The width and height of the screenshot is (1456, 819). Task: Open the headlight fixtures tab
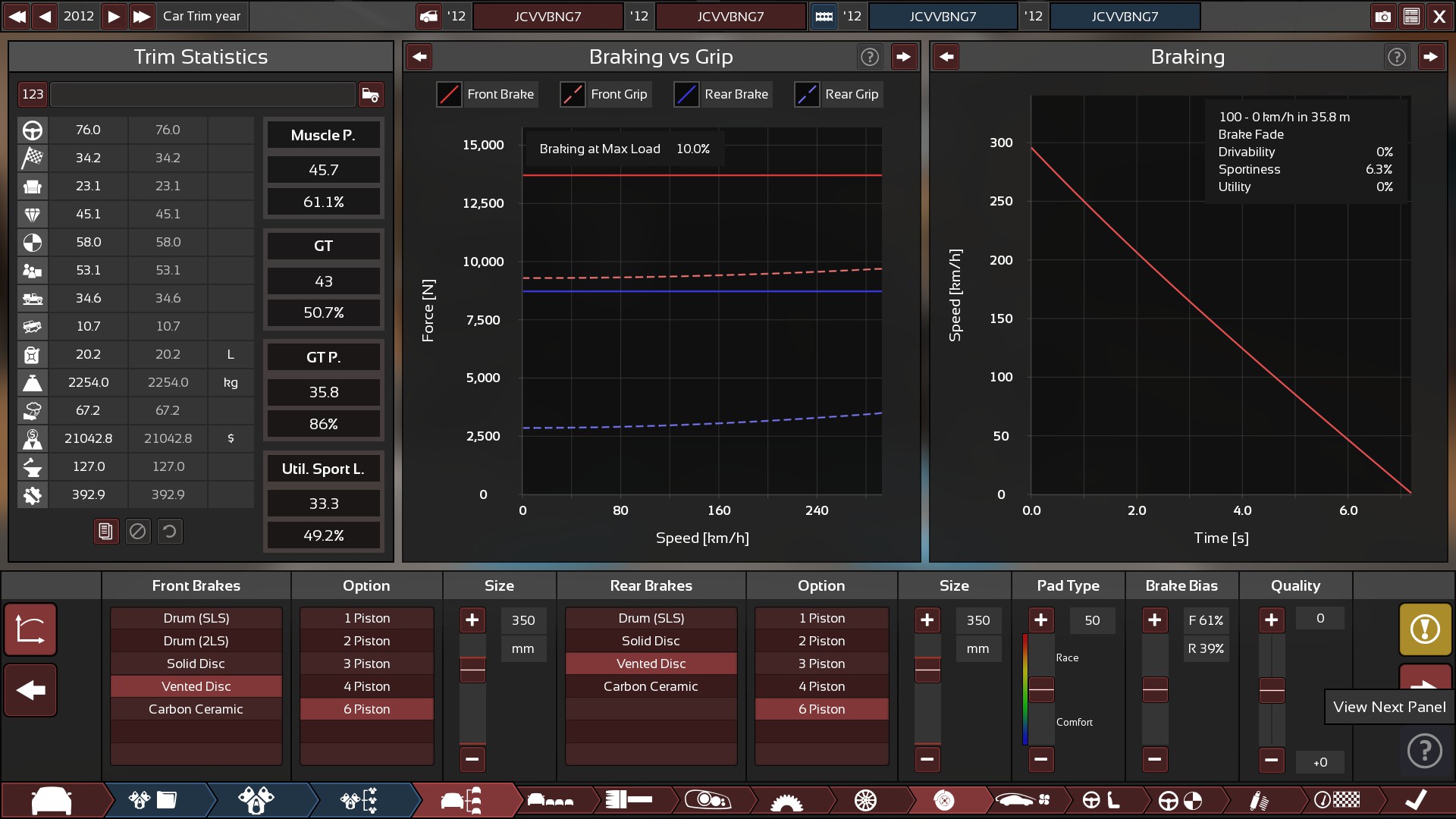click(708, 801)
